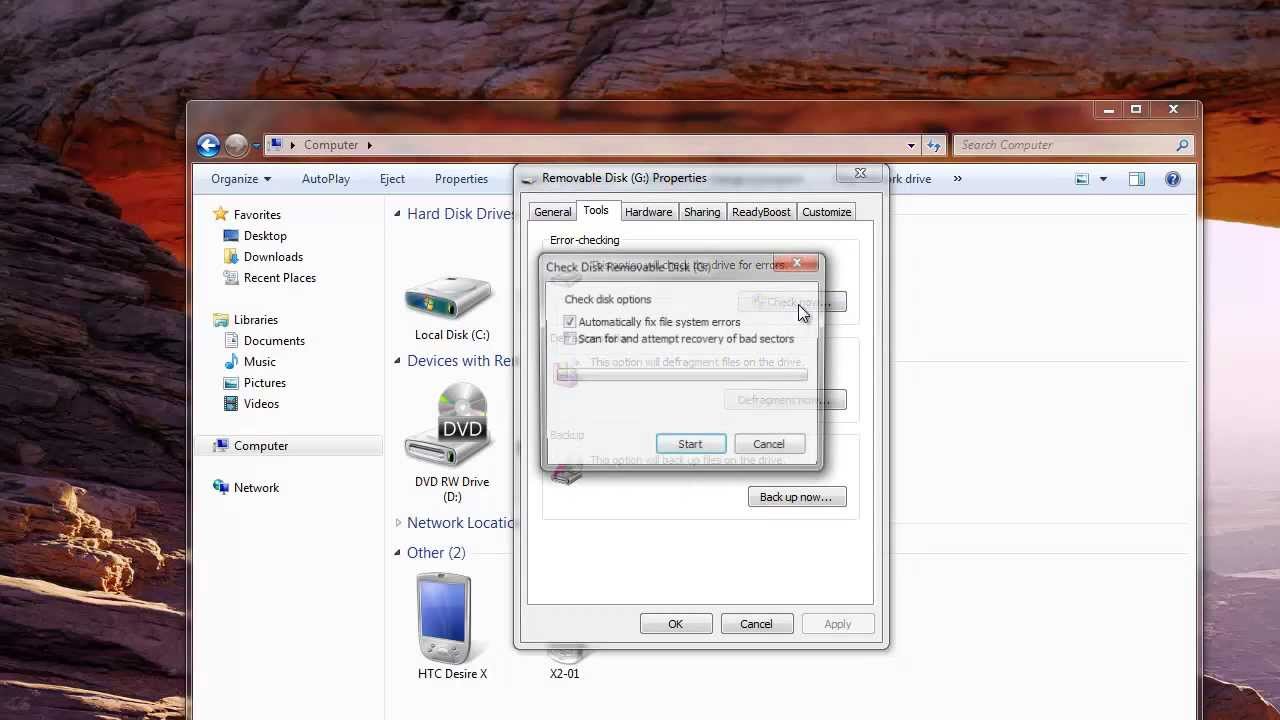
Task: Click OK in Properties dialog
Action: coord(676,624)
